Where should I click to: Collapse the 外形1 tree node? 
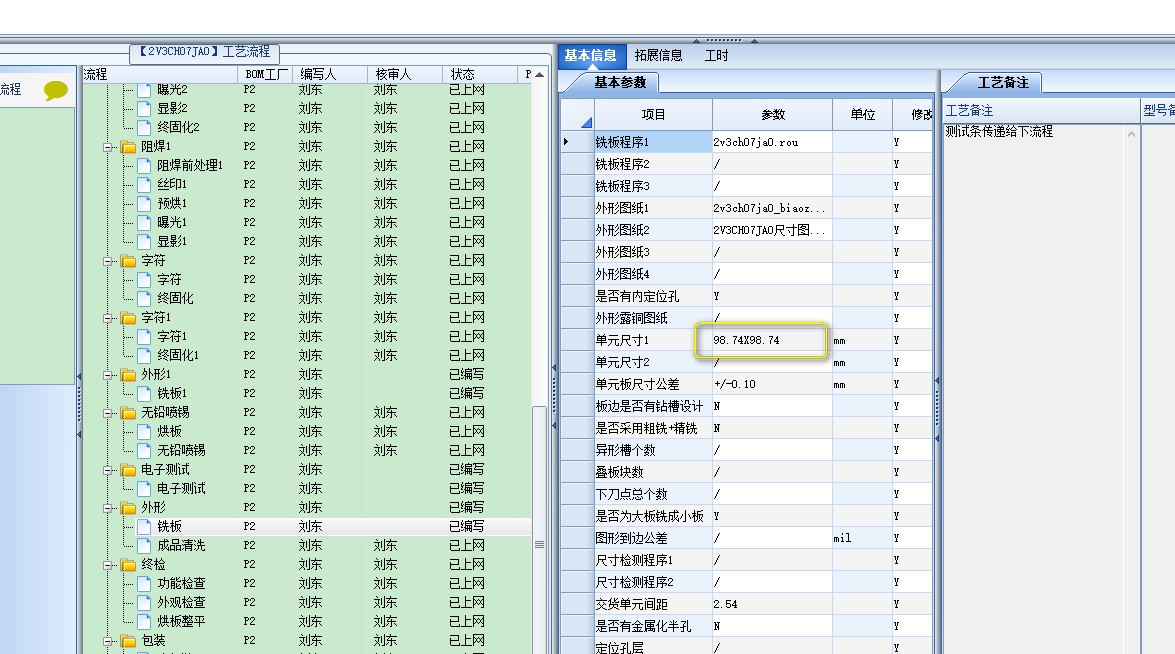[x=108, y=375]
